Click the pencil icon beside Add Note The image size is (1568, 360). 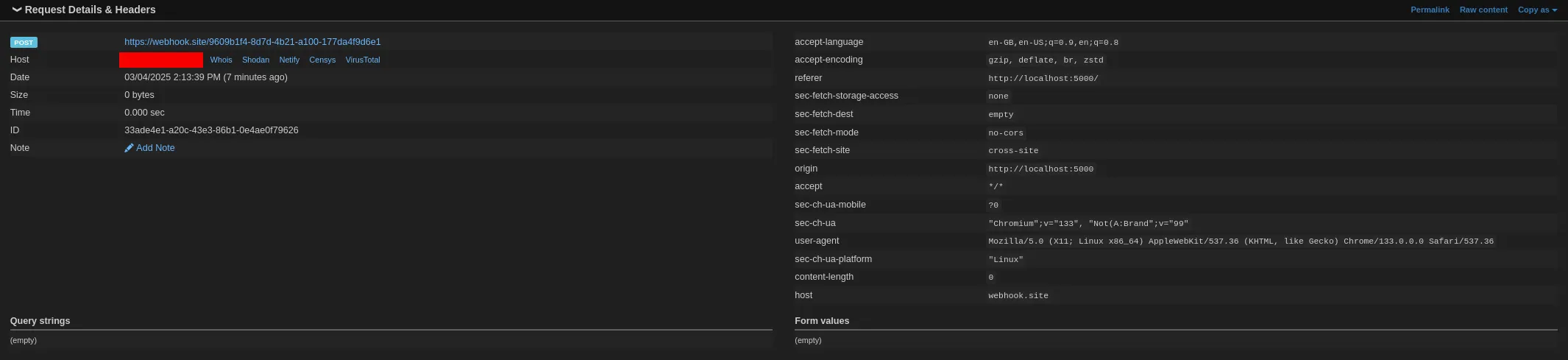[129, 148]
